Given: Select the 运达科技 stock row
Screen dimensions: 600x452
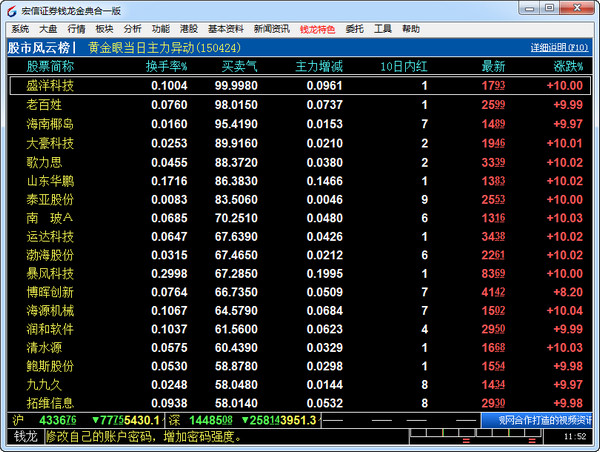Looking at the screenshot, I should [x=300, y=237].
